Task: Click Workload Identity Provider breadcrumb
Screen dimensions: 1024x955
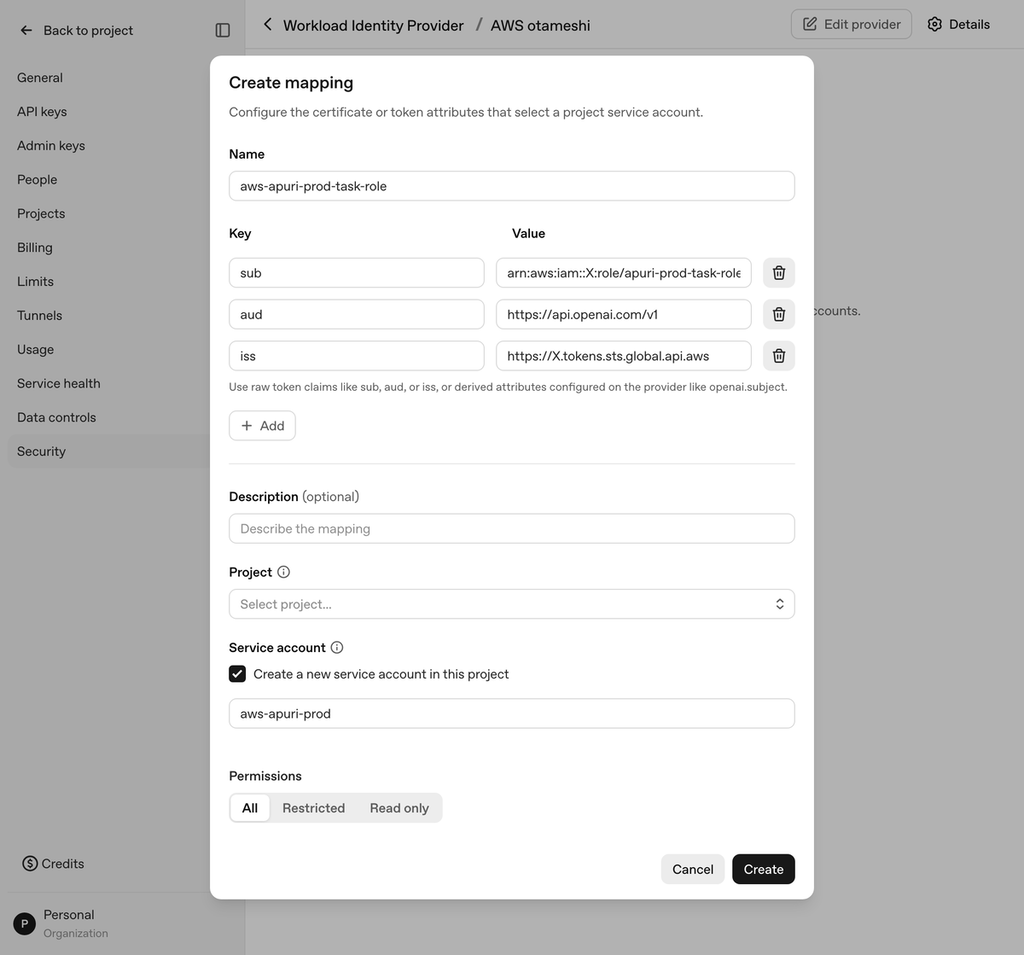Action: [x=373, y=25]
